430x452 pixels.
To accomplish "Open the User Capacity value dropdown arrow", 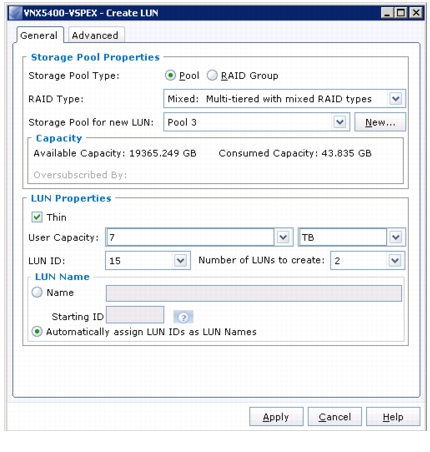I will click(283, 237).
